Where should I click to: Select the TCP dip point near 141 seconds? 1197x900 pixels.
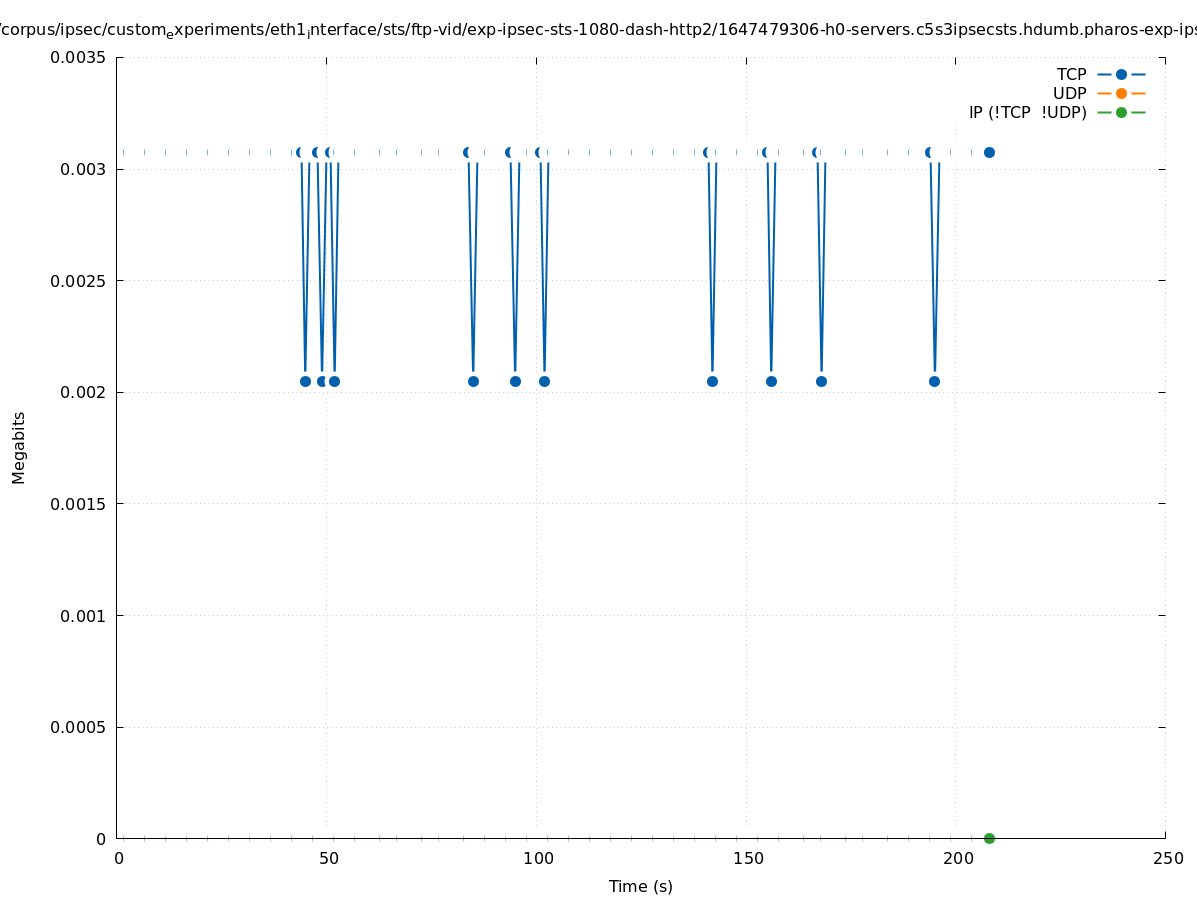712,381
